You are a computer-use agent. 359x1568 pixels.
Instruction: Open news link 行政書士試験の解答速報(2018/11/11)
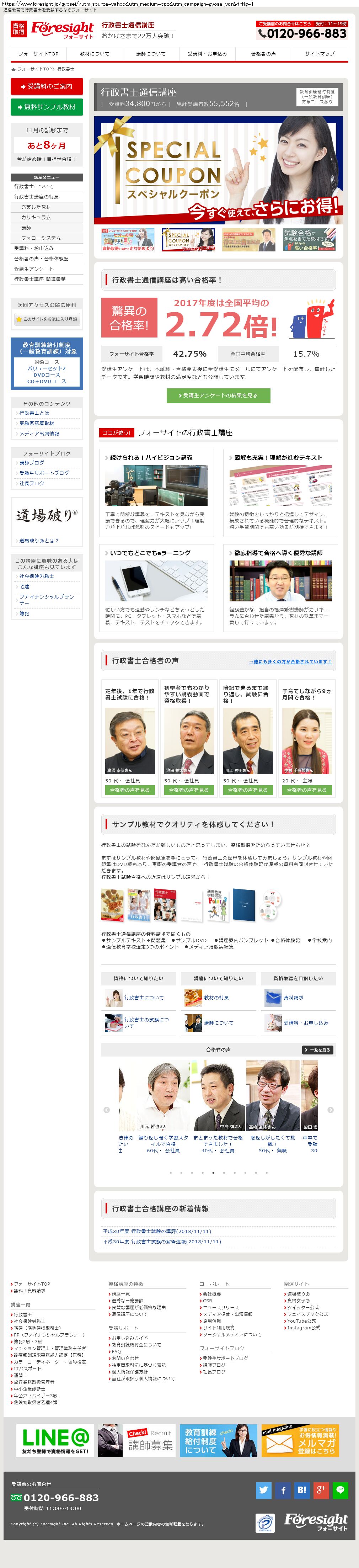[x=162, y=1241]
